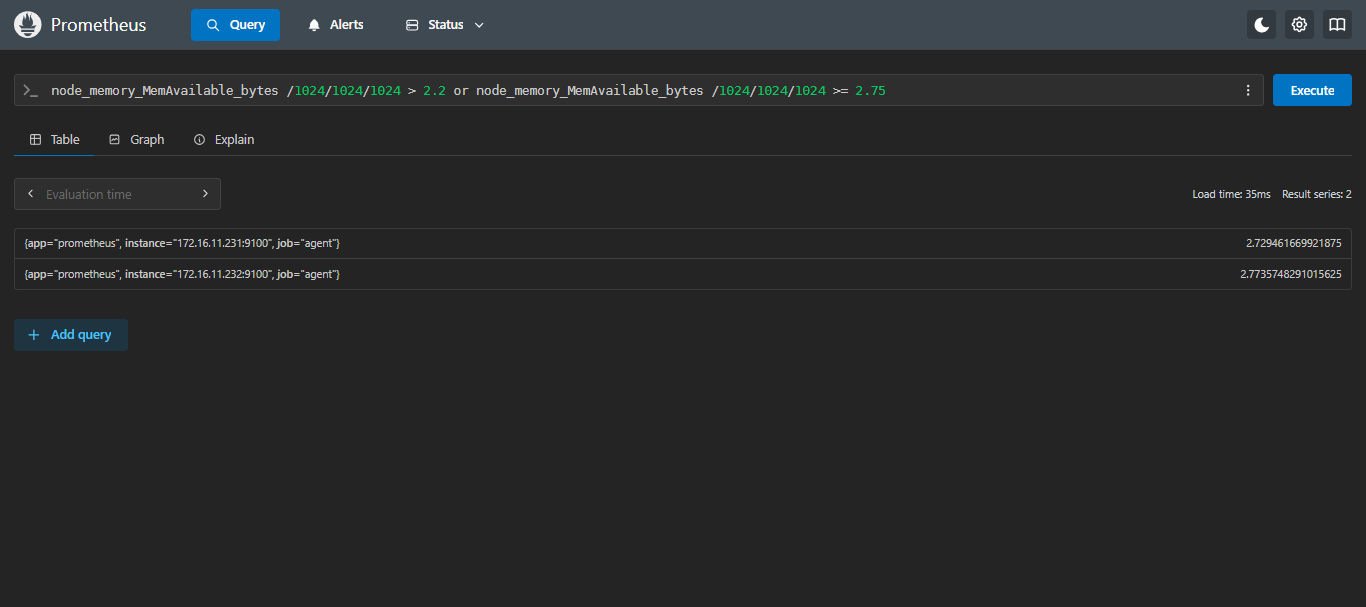The width and height of the screenshot is (1366, 607).
Task: Expand the Status dropdown menu
Action: [x=445, y=25]
